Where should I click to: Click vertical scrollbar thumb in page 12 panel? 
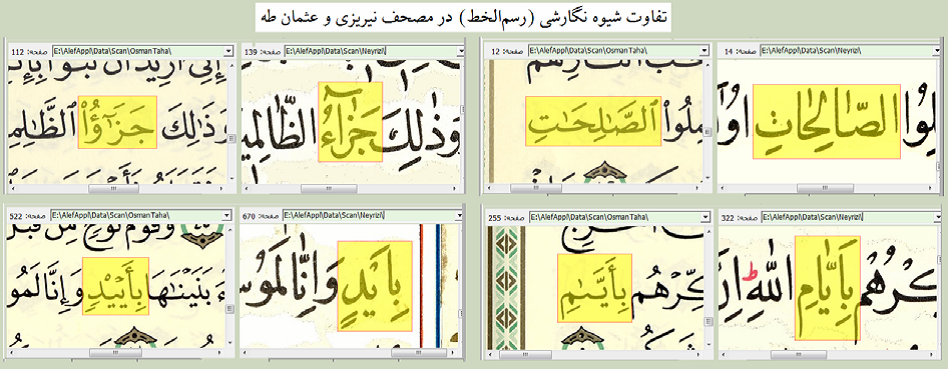coord(706,132)
